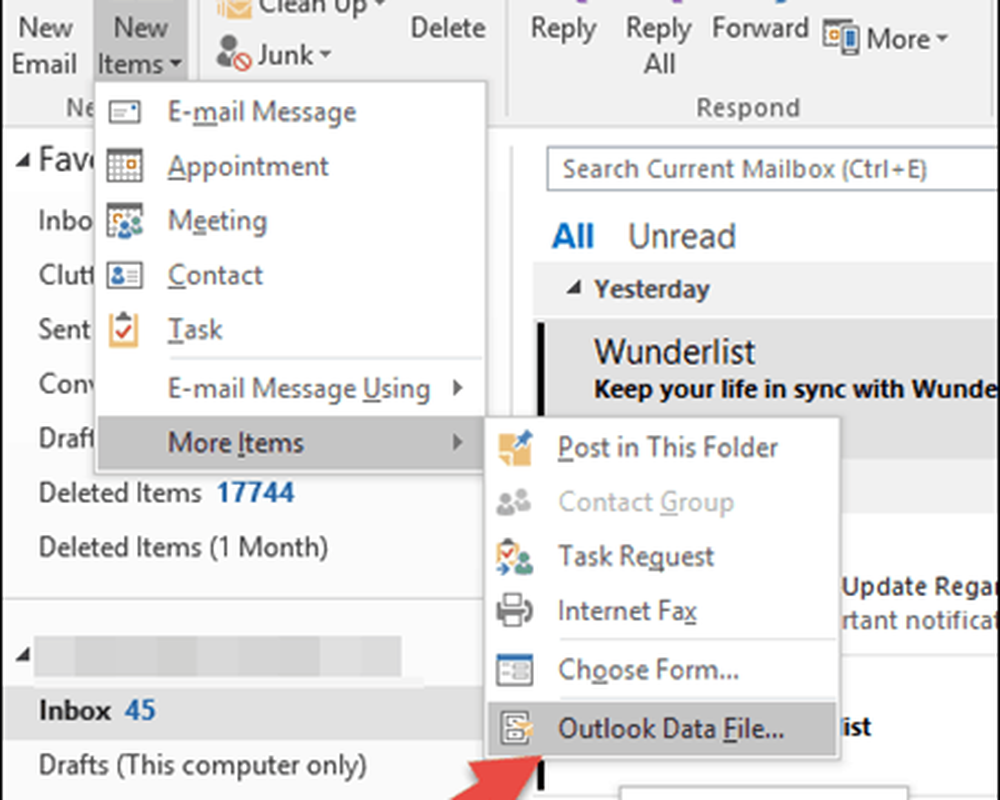Click the Reply All button
This screenshot has width=1000, height=800.
[x=659, y=47]
